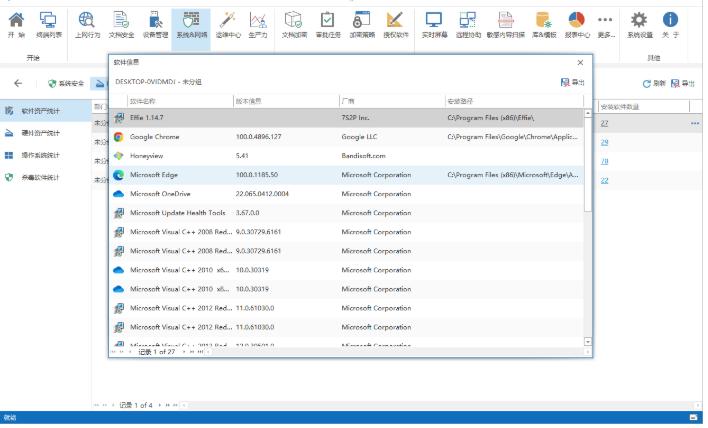
Task: Click the back arrow button
Action: (18, 83)
